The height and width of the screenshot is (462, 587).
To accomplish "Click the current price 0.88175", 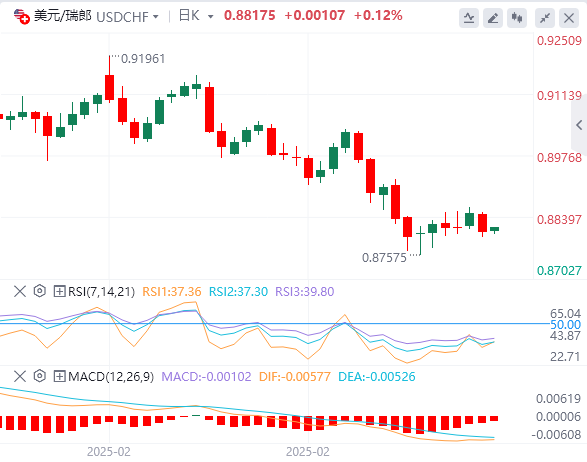I will 249,16.
